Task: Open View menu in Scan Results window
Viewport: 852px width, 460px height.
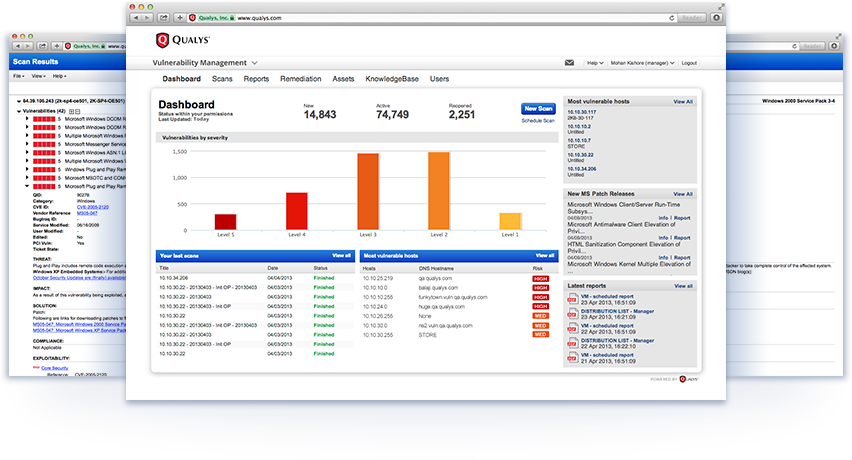Action: point(38,76)
